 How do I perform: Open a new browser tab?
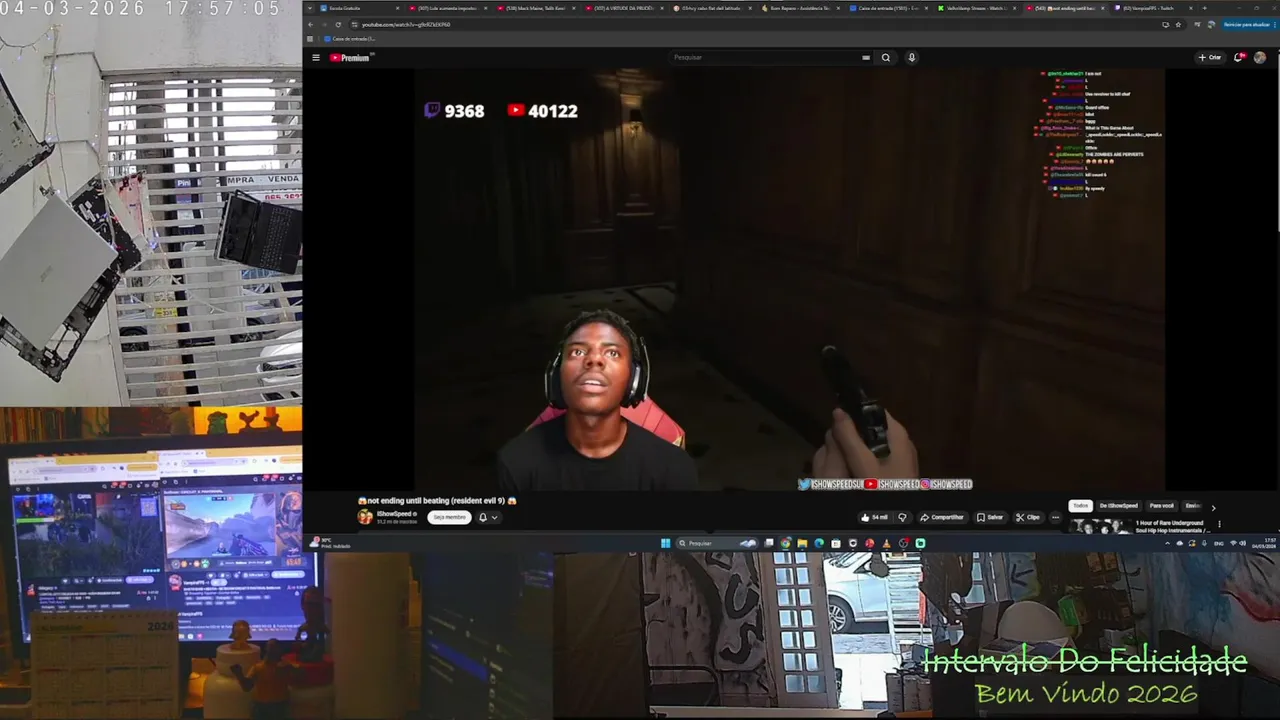(x=1204, y=8)
